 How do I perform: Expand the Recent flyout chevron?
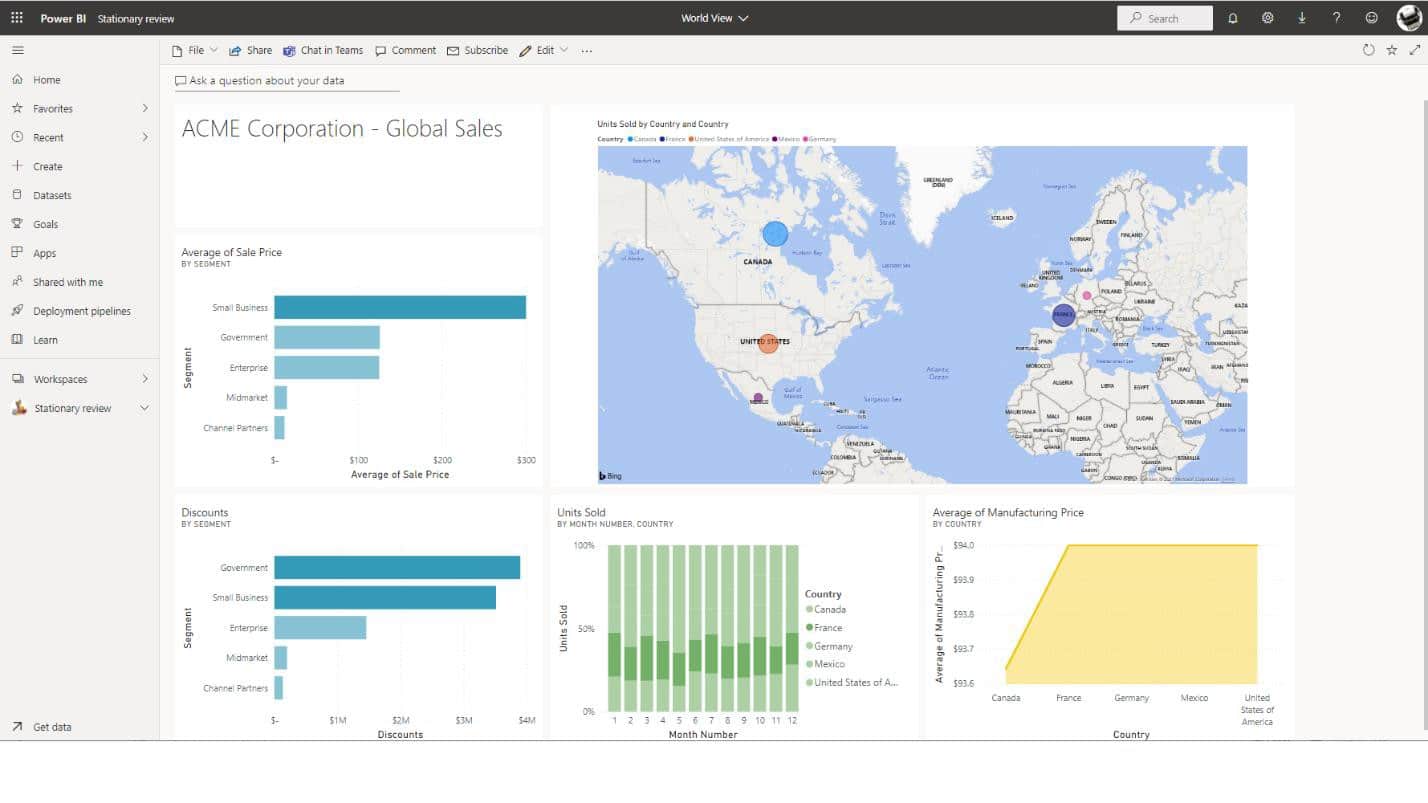(145, 137)
